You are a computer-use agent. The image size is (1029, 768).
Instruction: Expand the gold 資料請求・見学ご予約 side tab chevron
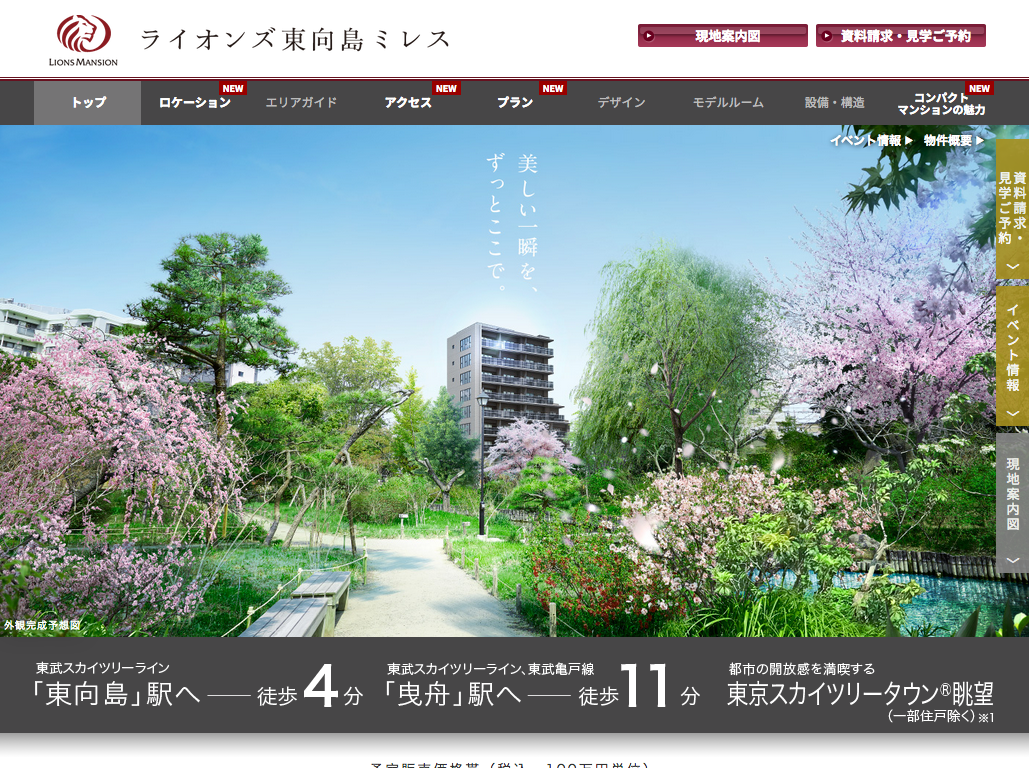1012,266
